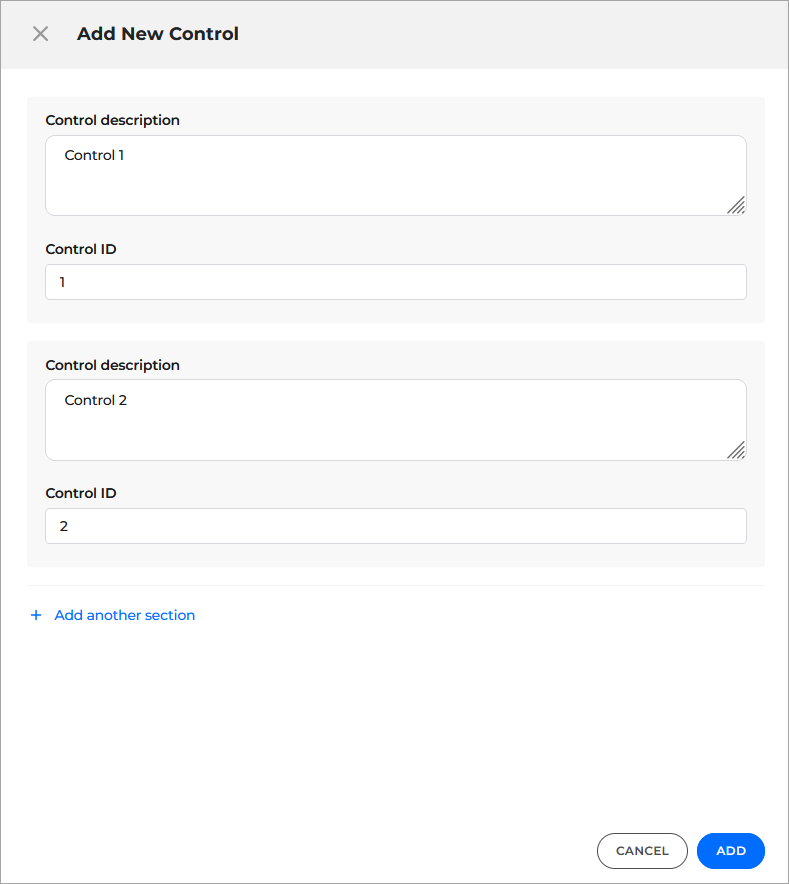The height and width of the screenshot is (884, 789).
Task: Close the Add New Control dialog via the X icon
Action: [40, 33]
